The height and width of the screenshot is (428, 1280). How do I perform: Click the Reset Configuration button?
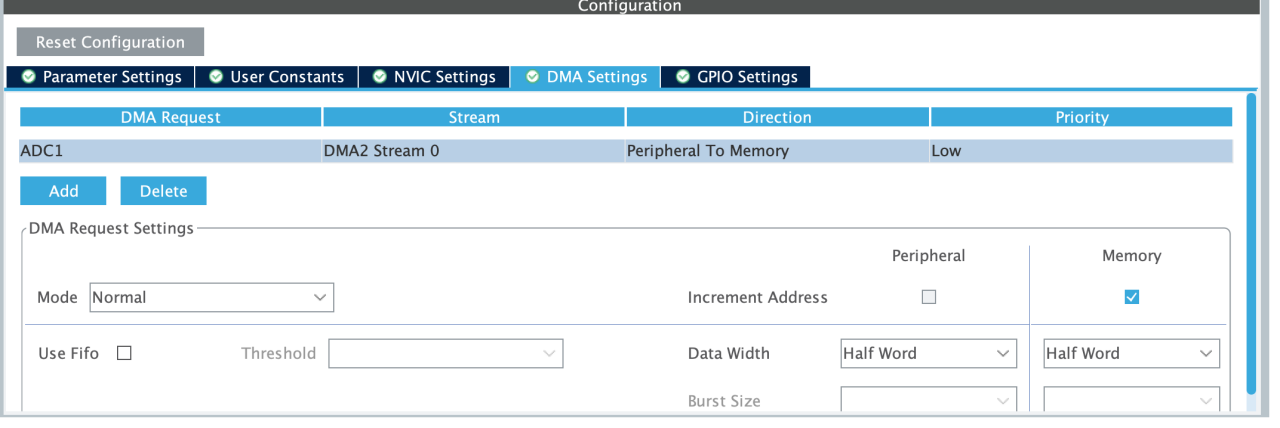tap(110, 42)
